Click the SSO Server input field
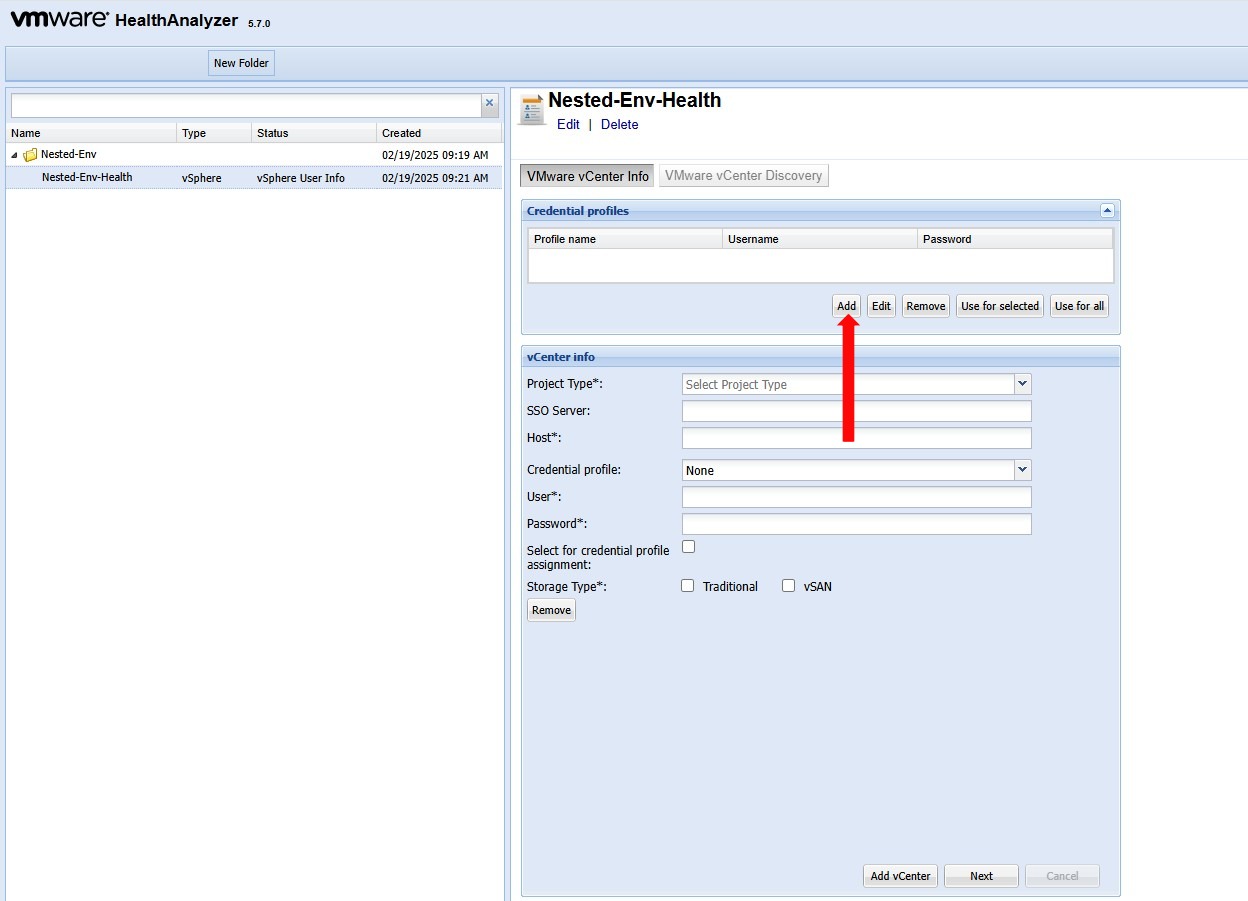 click(x=856, y=411)
